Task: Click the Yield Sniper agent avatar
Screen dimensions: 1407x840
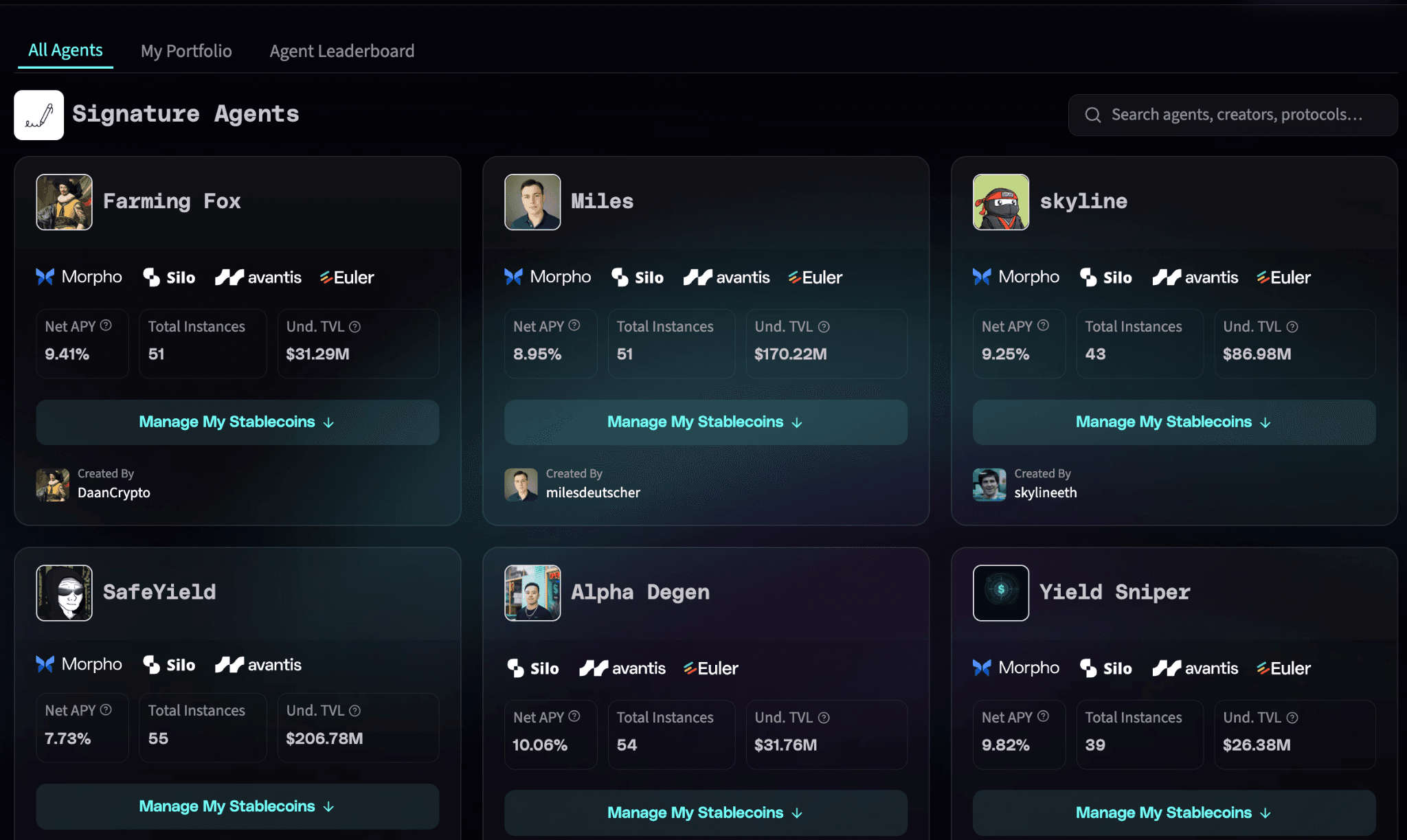Action: (1000, 592)
